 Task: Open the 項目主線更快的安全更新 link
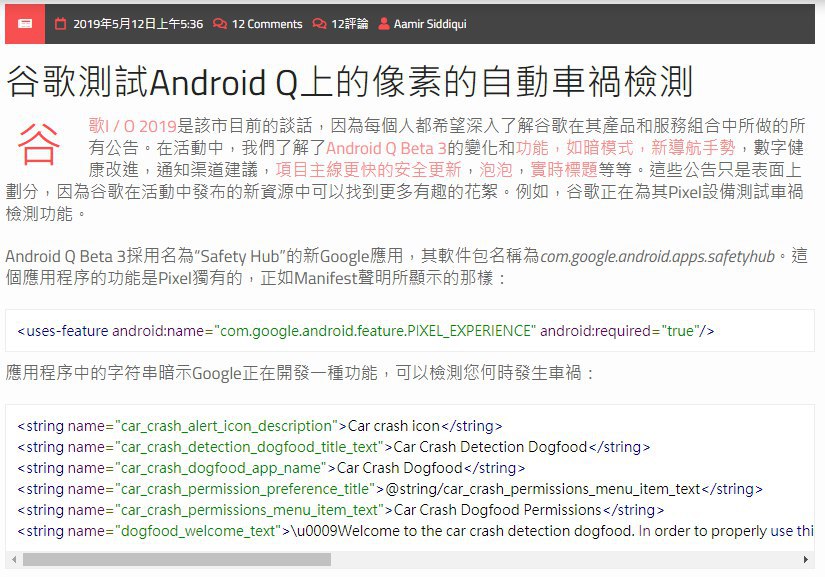click(x=368, y=169)
